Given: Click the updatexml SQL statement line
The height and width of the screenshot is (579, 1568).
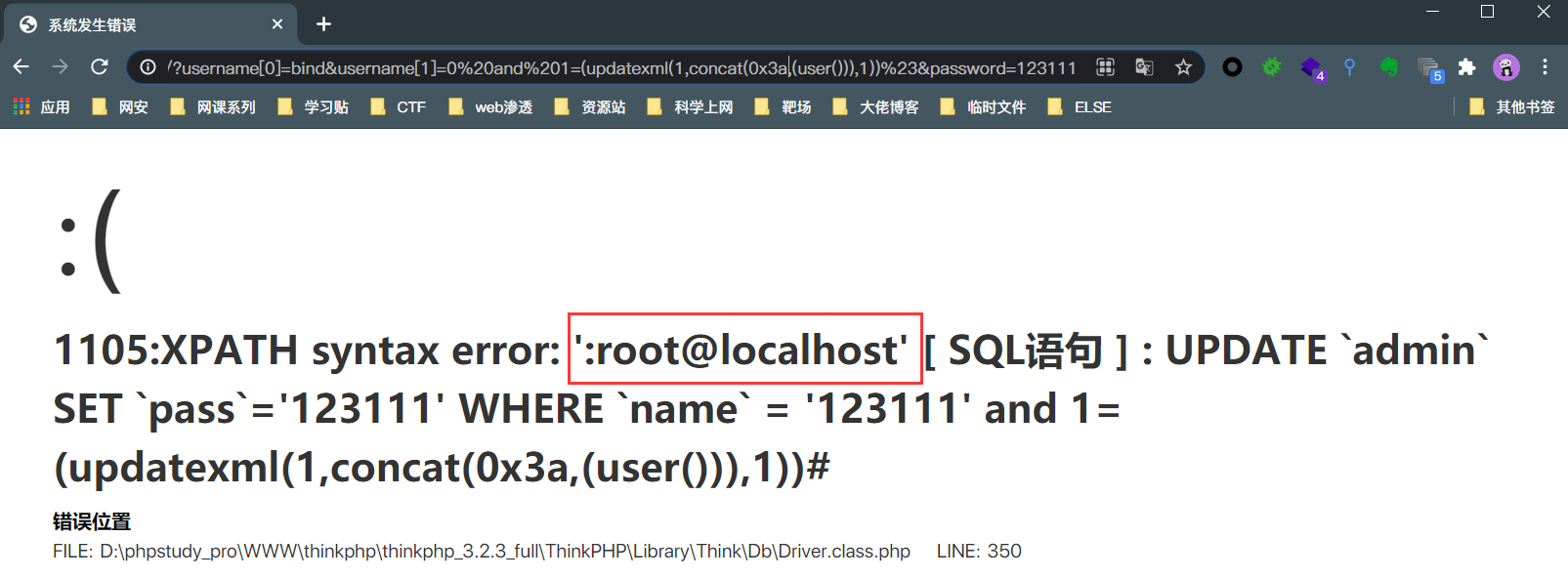Looking at the screenshot, I should (442, 468).
